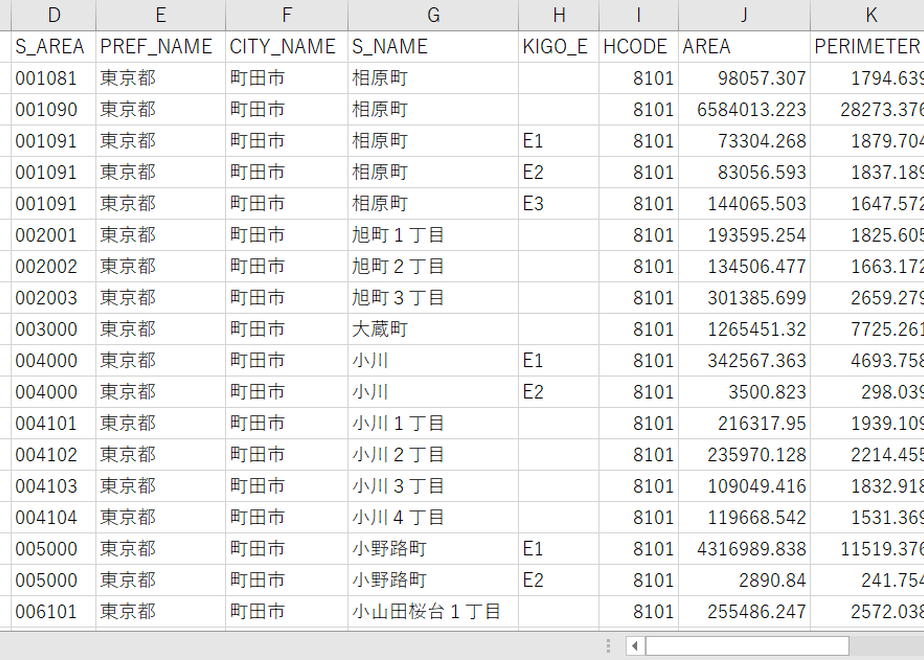Select cell with S_AREA 004102
The width and height of the screenshot is (924, 660).
(54, 454)
